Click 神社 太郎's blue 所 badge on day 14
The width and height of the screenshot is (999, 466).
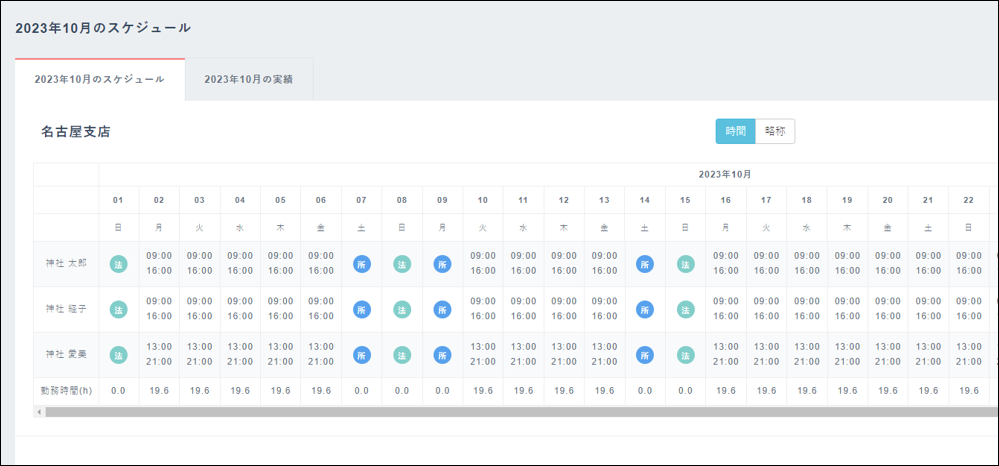pyautogui.click(x=645, y=264)
